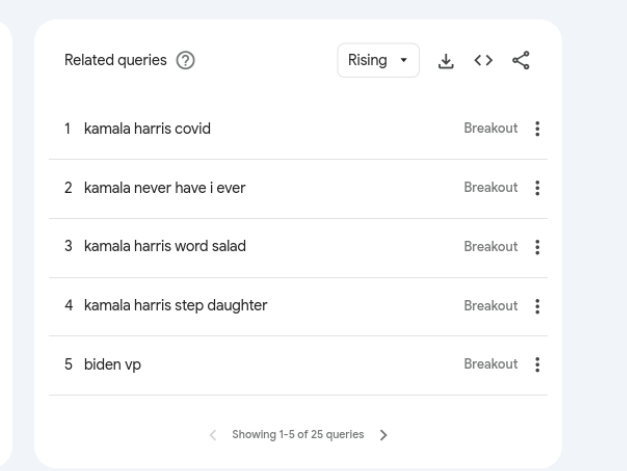Image resolution: width=627 pixels, height=471 pixels.
Task: Open the Rising sort dropdown
Action: [x=378, y=60]
